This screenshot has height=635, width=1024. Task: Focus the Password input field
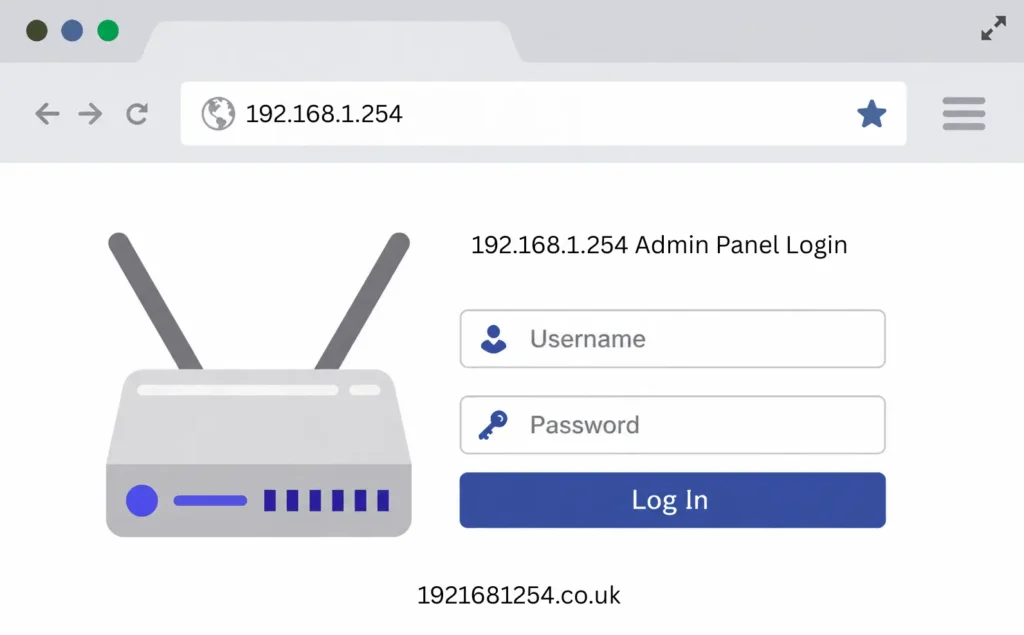[x=673, y=425]
